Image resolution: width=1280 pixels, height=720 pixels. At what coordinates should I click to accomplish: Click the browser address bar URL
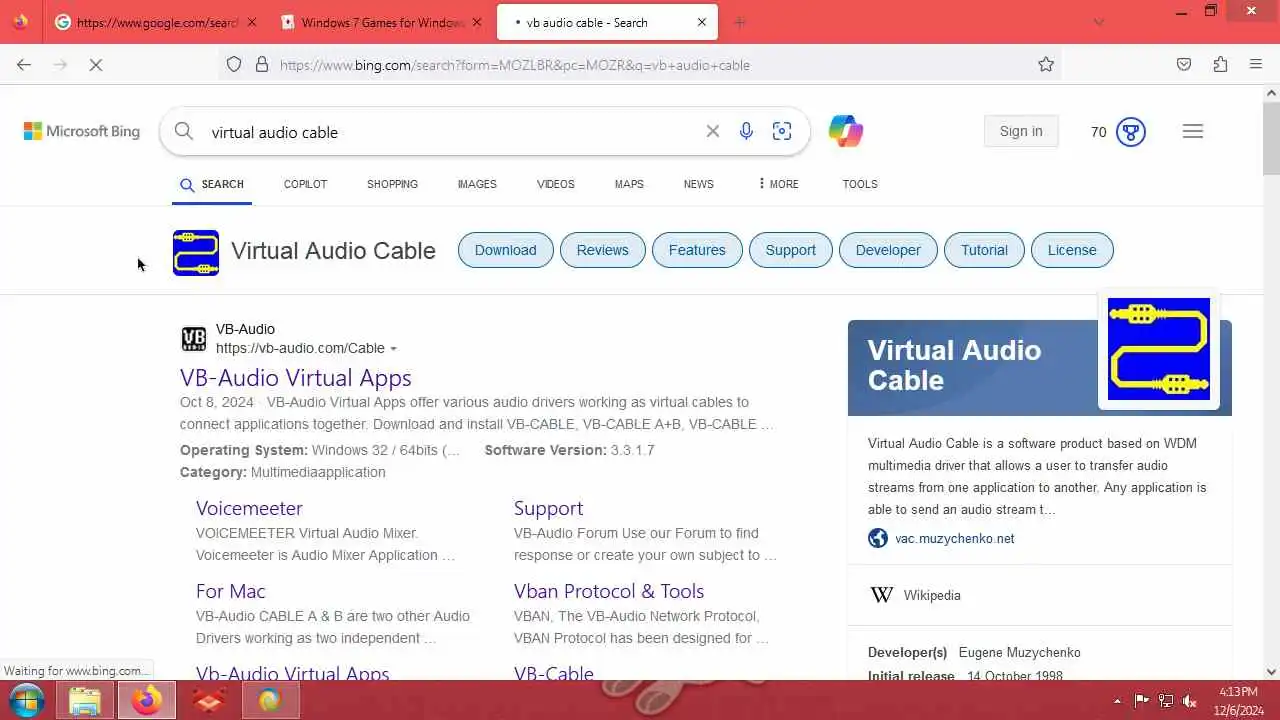(x=515, y=65)
